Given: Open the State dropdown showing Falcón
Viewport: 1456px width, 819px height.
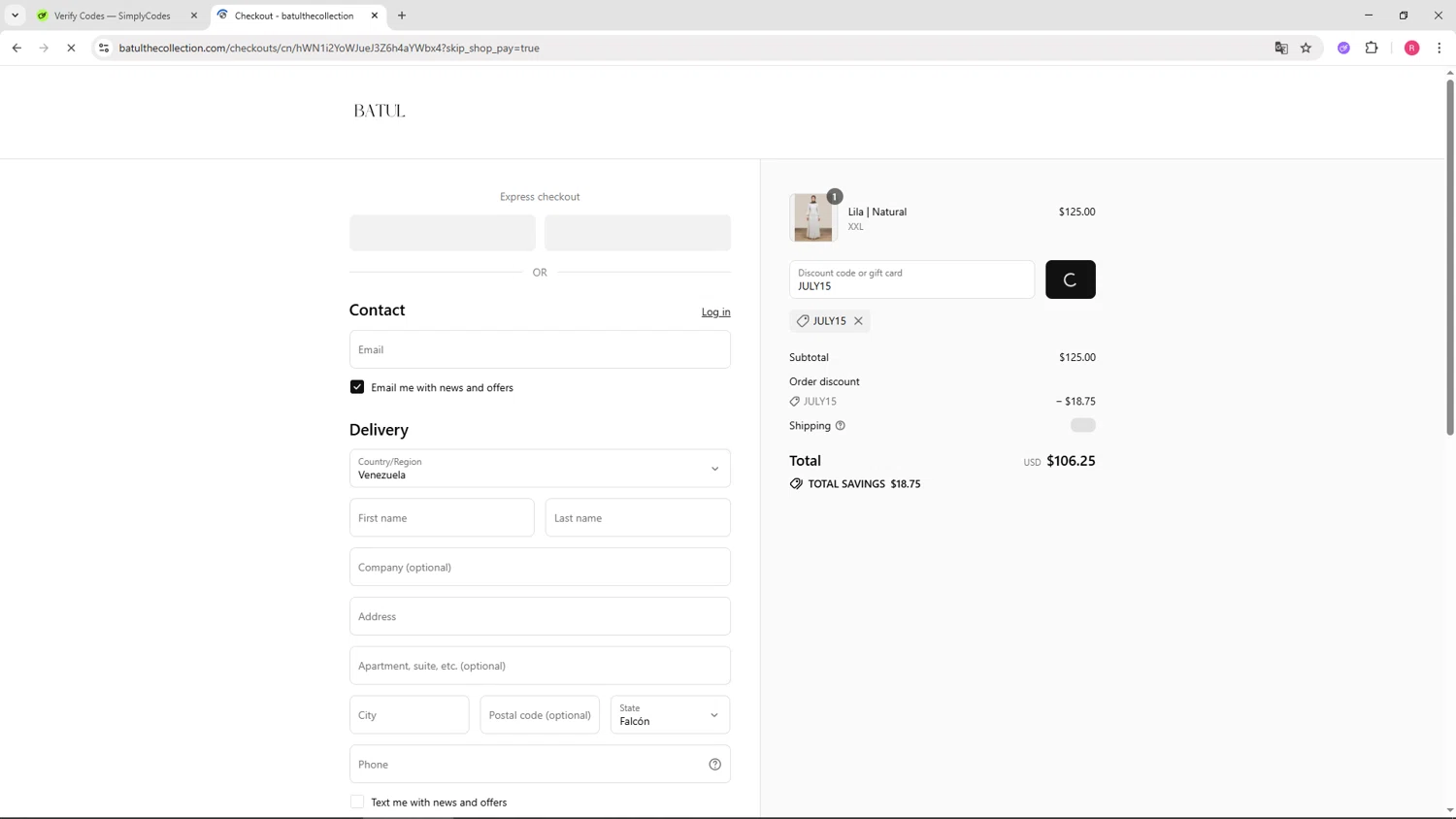Looking at the screenshot, I should click(671, 715).
